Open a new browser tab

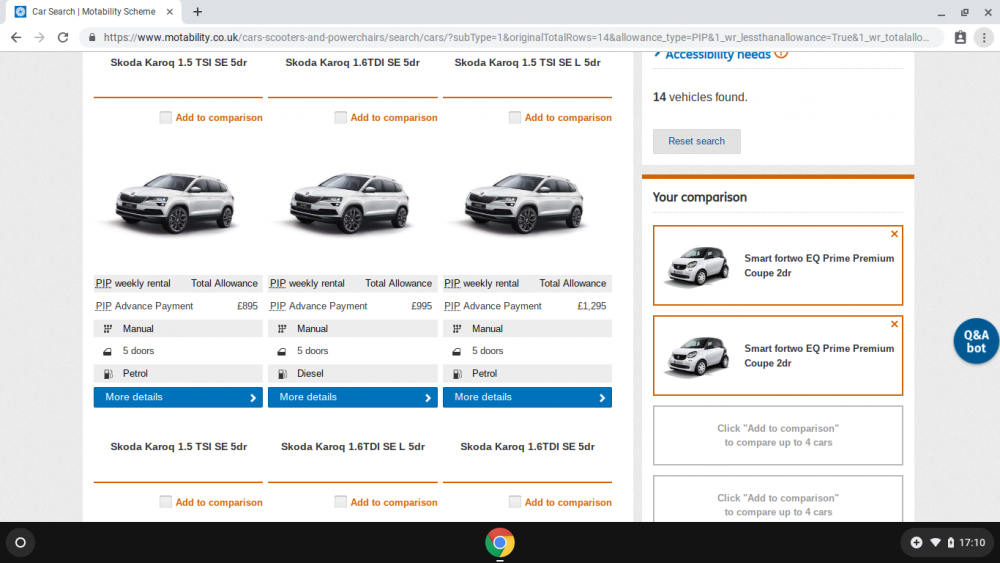(x=197, y=11)
